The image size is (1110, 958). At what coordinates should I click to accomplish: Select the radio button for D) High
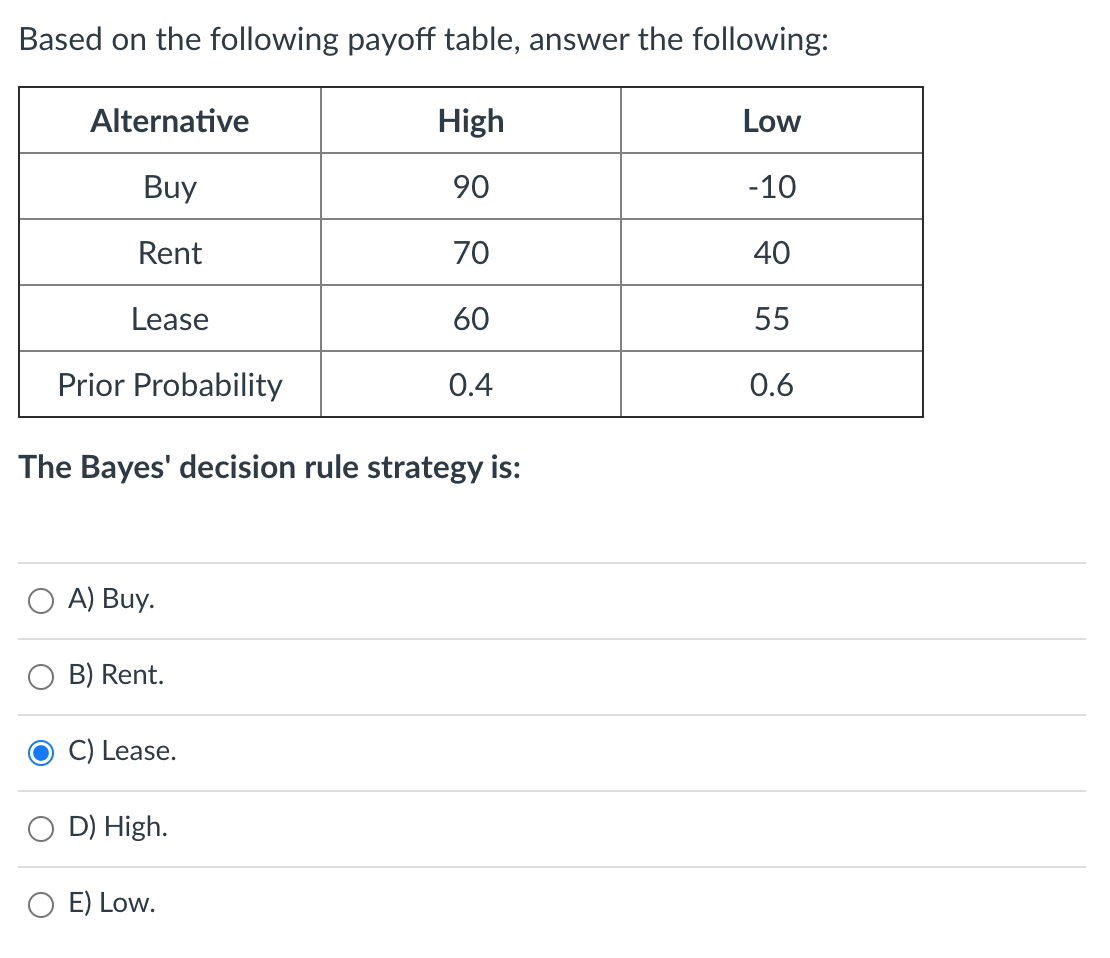point(40,829)
